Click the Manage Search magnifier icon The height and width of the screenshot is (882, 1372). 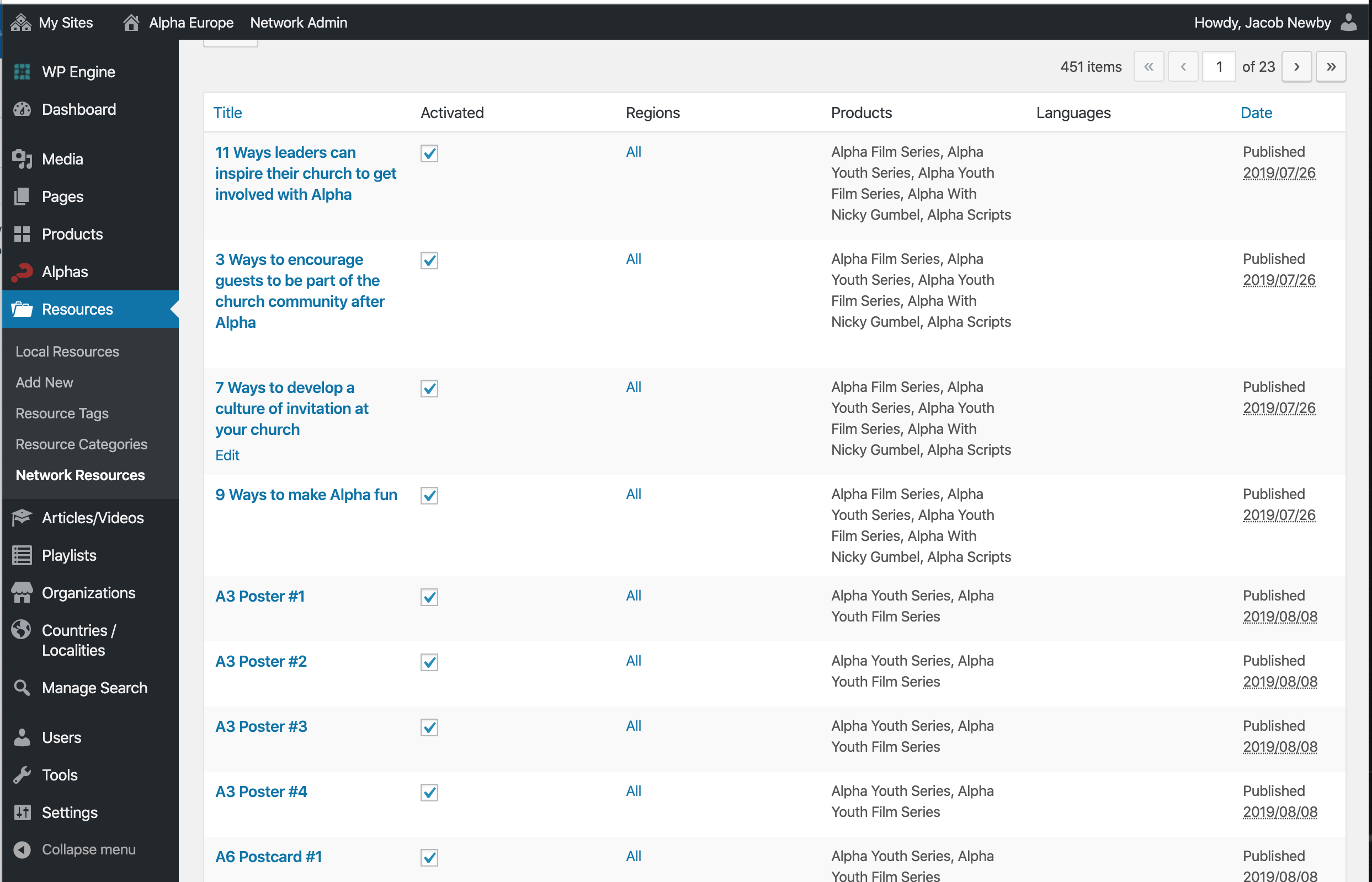[x=22, y=687]
